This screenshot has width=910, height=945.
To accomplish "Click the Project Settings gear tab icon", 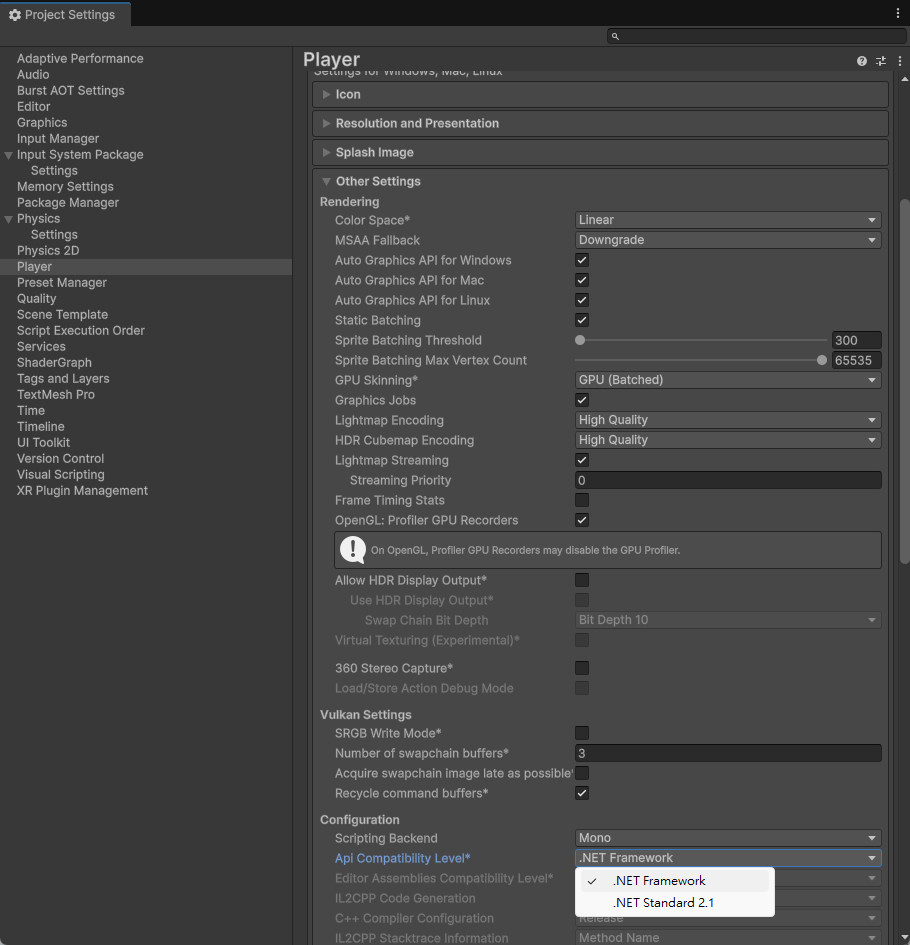I will coord(14,14).
